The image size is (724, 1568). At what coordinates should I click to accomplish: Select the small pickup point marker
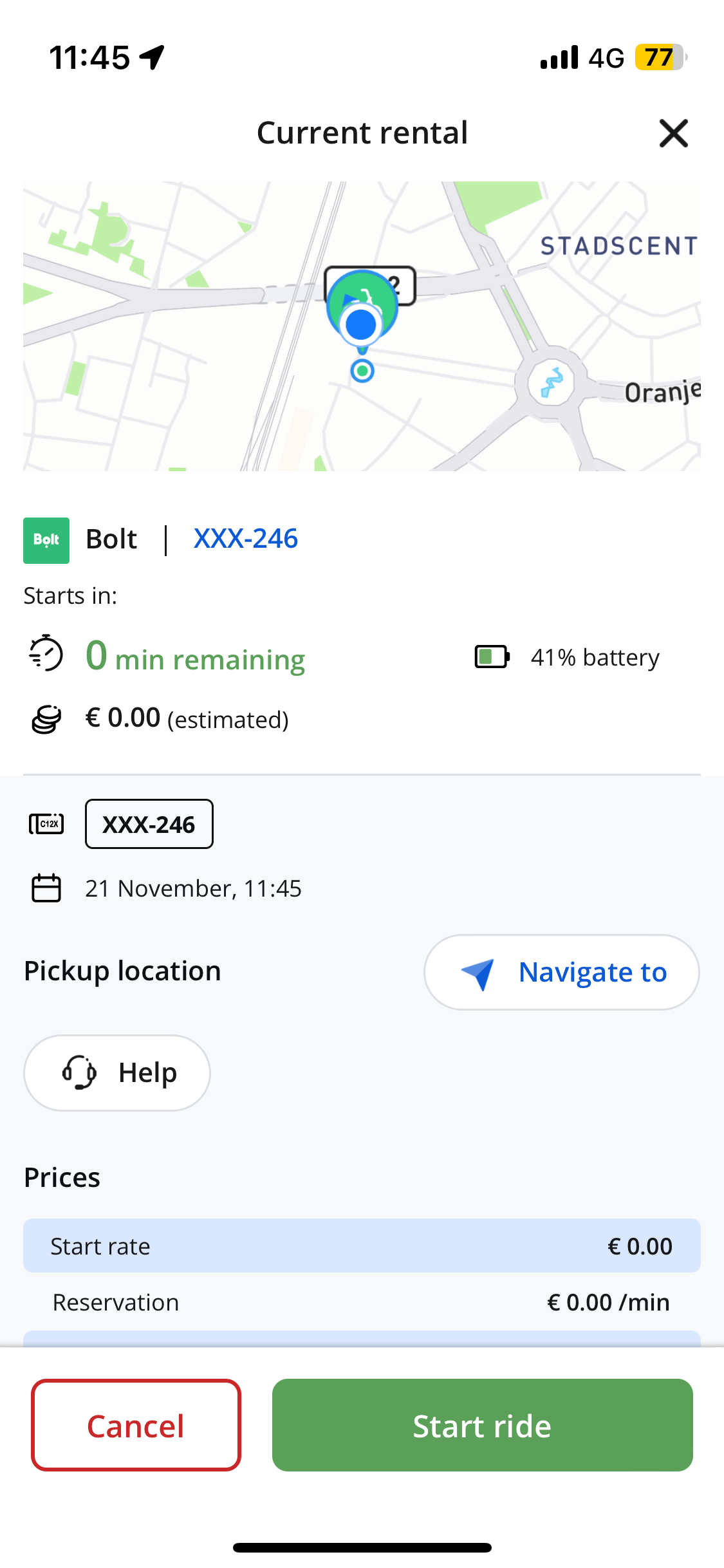coord(362,371)
